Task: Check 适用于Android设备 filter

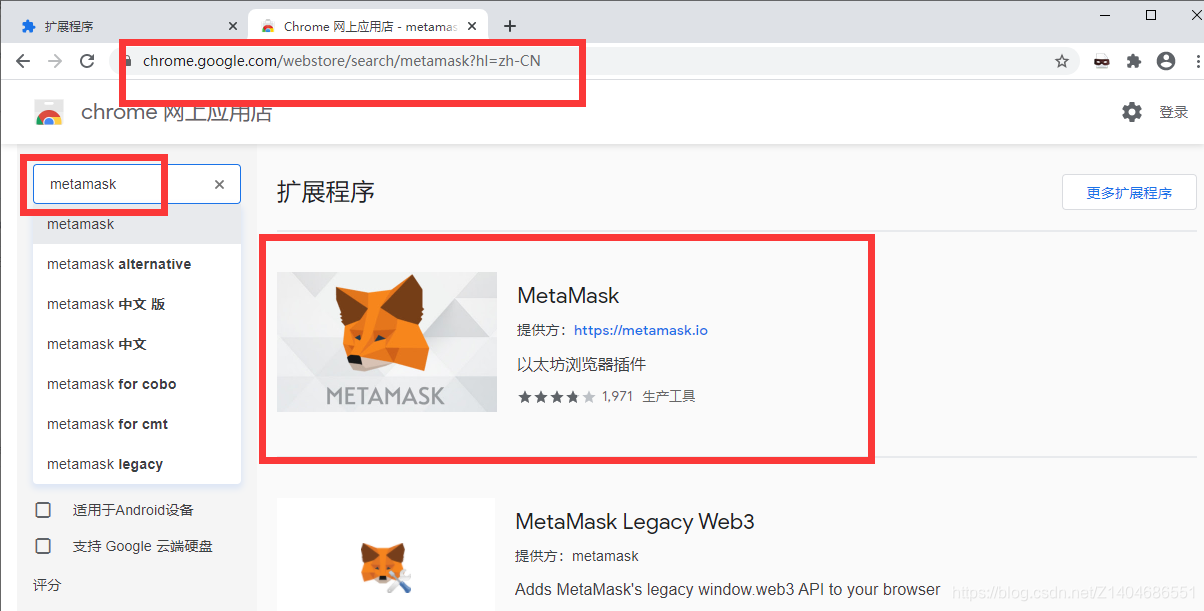Action: click(x=43, y=510)
